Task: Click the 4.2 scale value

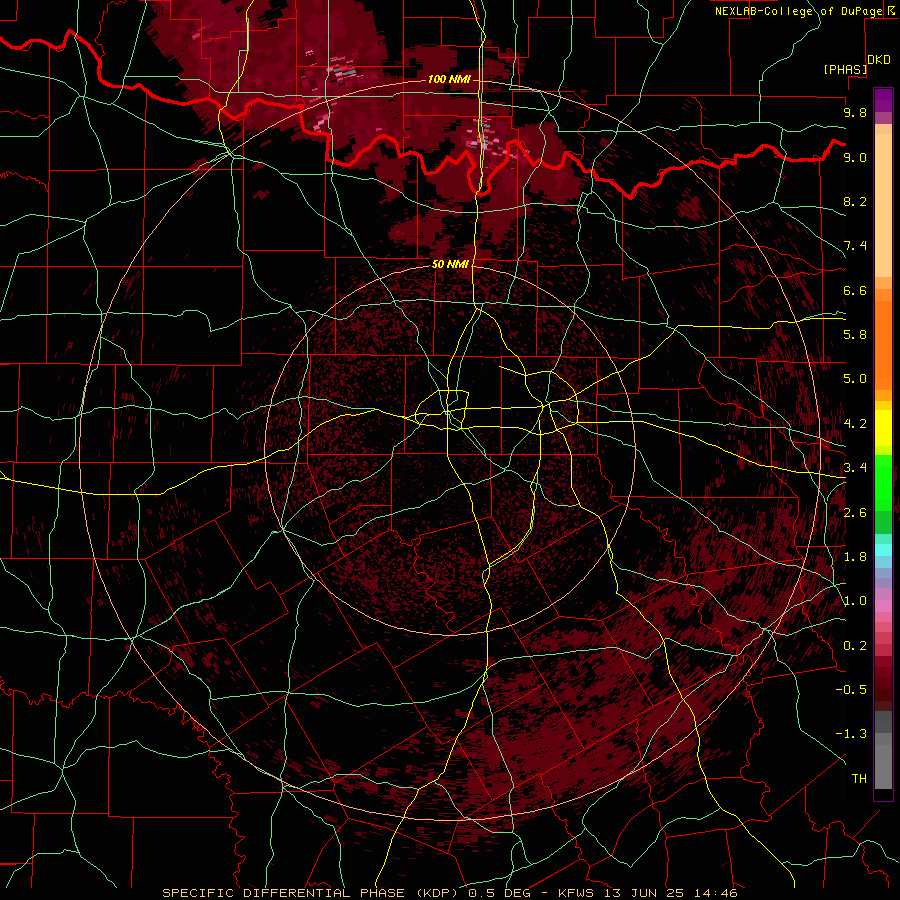Action: pyautogui.click(x=855, y=424)
